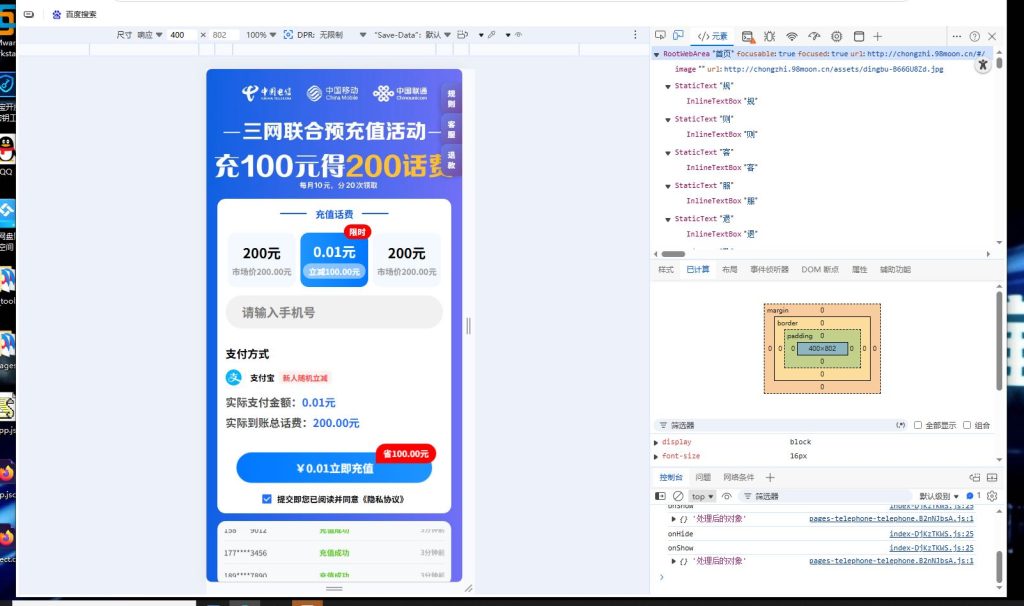This screenshot has height=606, width=1024.
Task: Open the Performance gauge icon panel
Action: click(x=814, y=37)
